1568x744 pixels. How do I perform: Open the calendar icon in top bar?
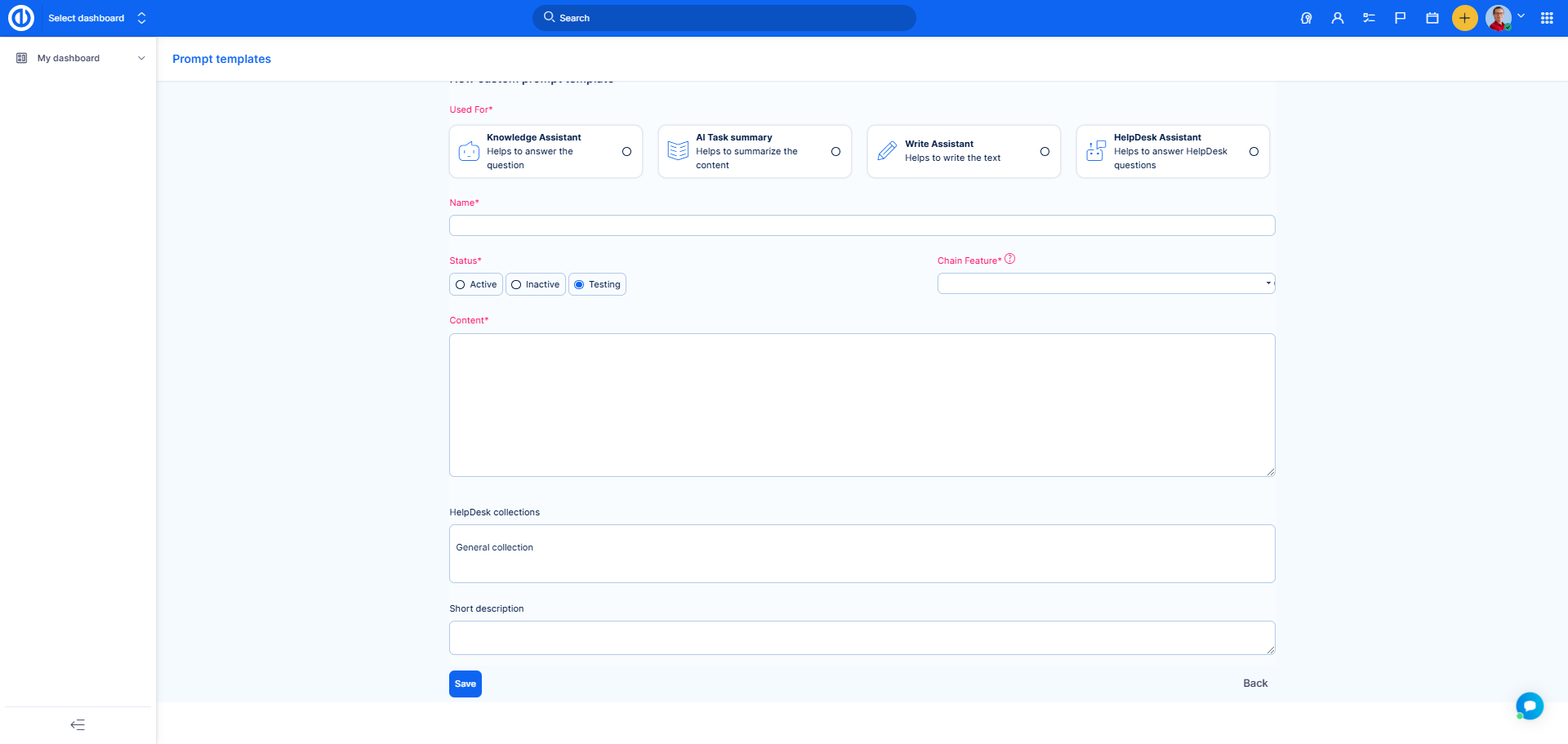click(x=1432, y=18)
